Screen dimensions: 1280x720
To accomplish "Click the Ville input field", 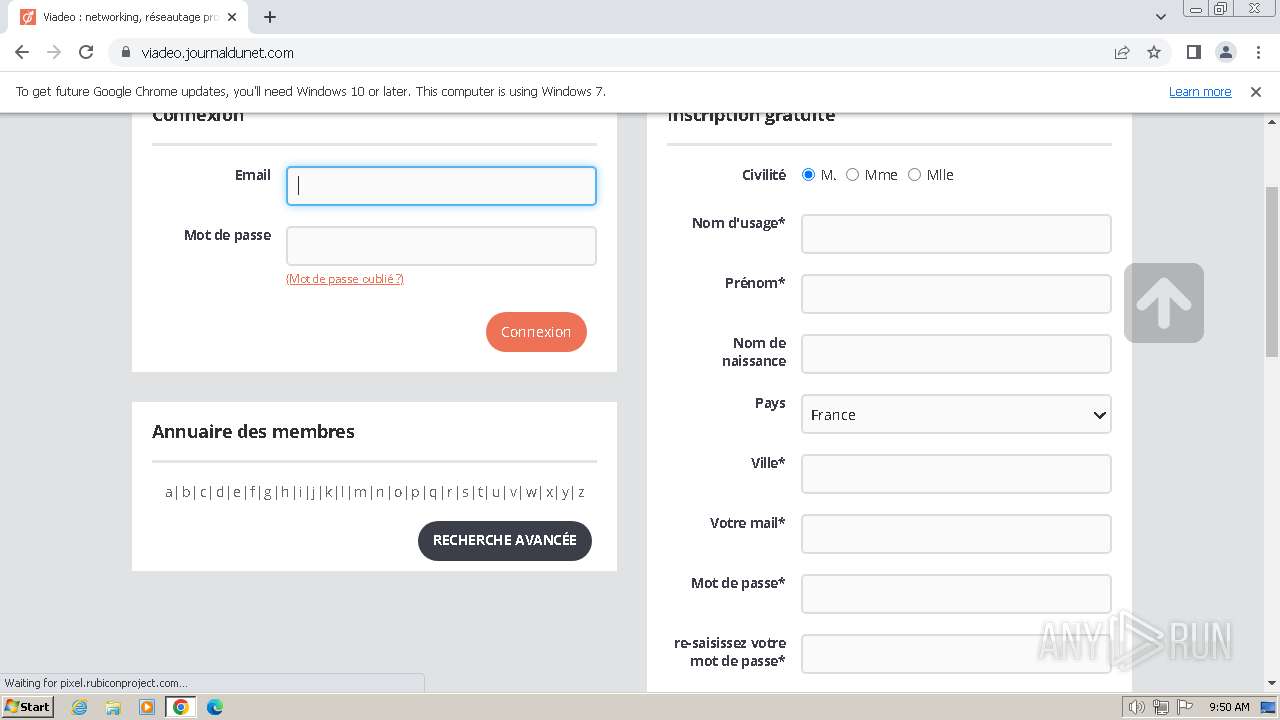I will pos(956,474).
